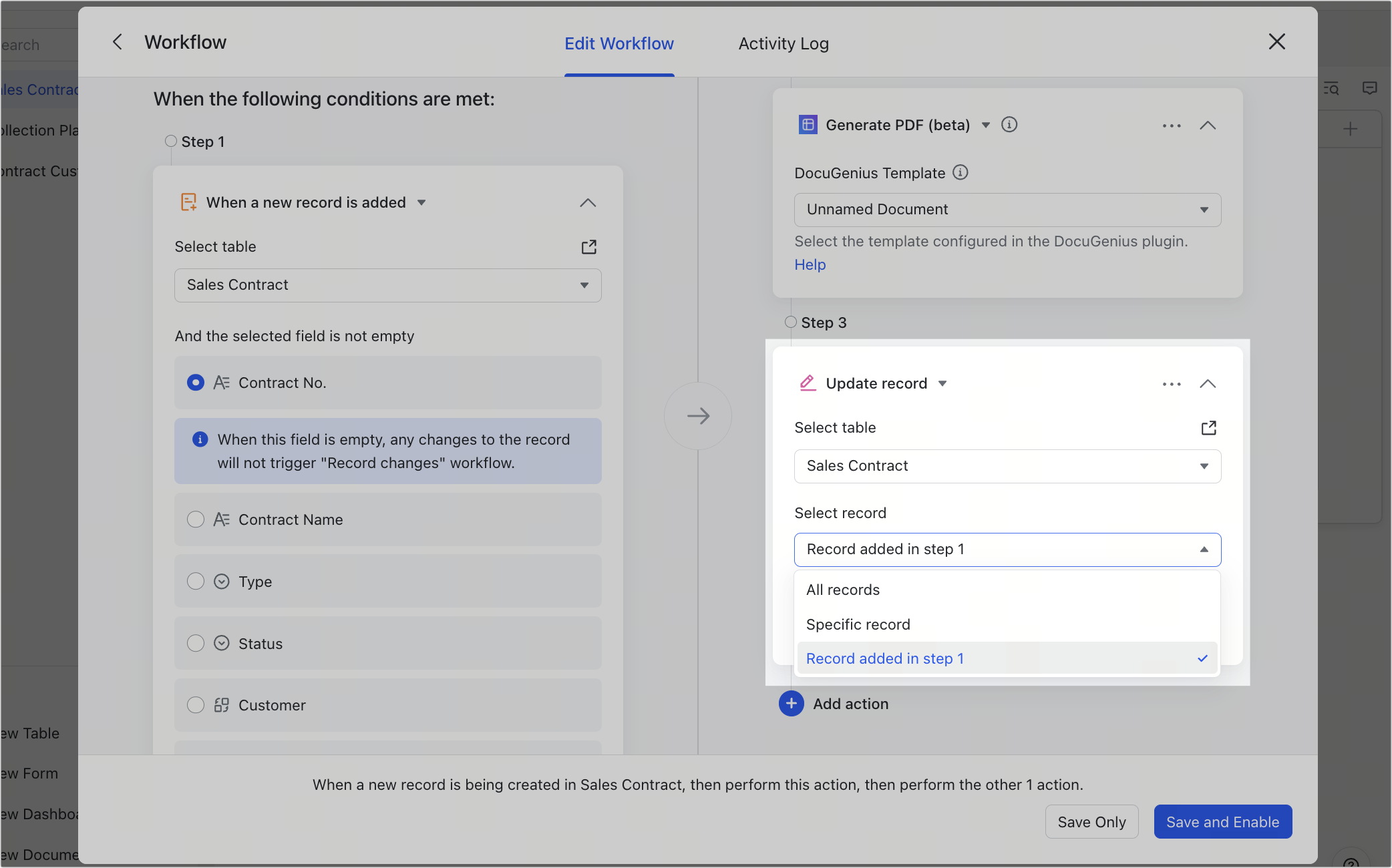Image resolution: width=1392 pixels, height=868 pixels.
Task: Open the Generate PDF action type dropdown
Action: point(986,125)
